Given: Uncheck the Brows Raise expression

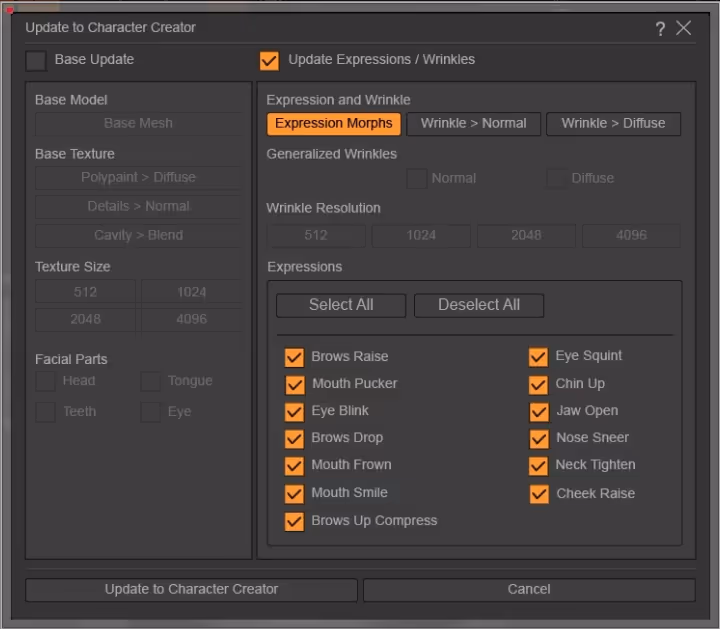Looking at the screenshot, I should [294, 357].
